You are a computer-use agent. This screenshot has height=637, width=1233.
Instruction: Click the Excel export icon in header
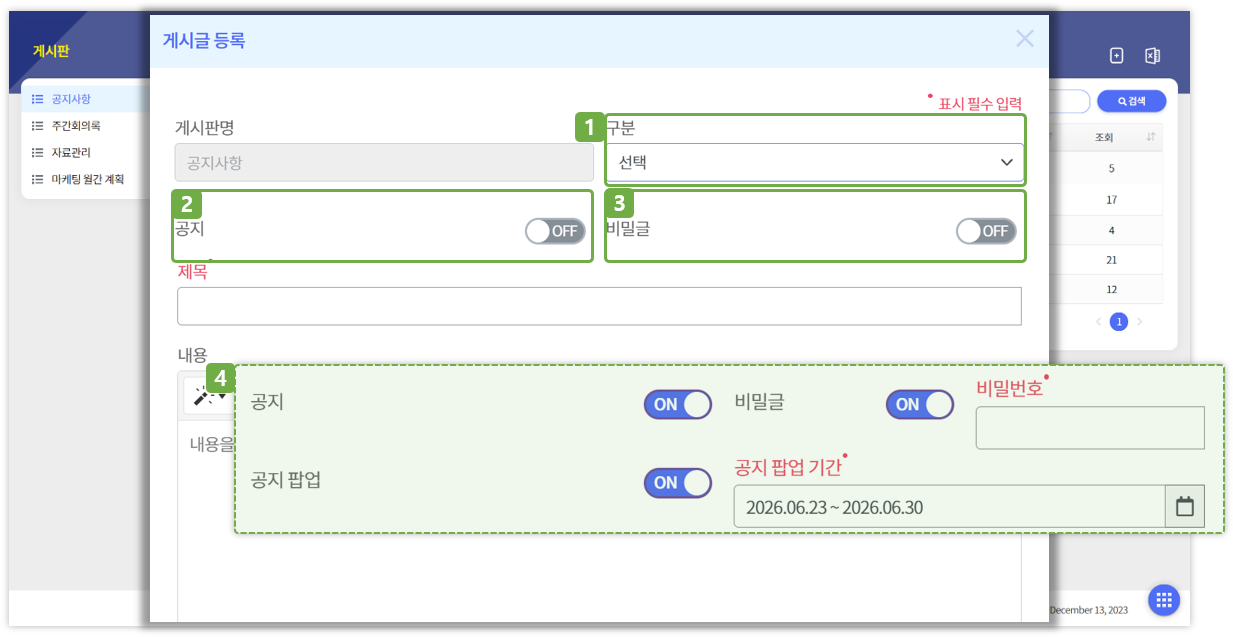(x=1152, y=56)
